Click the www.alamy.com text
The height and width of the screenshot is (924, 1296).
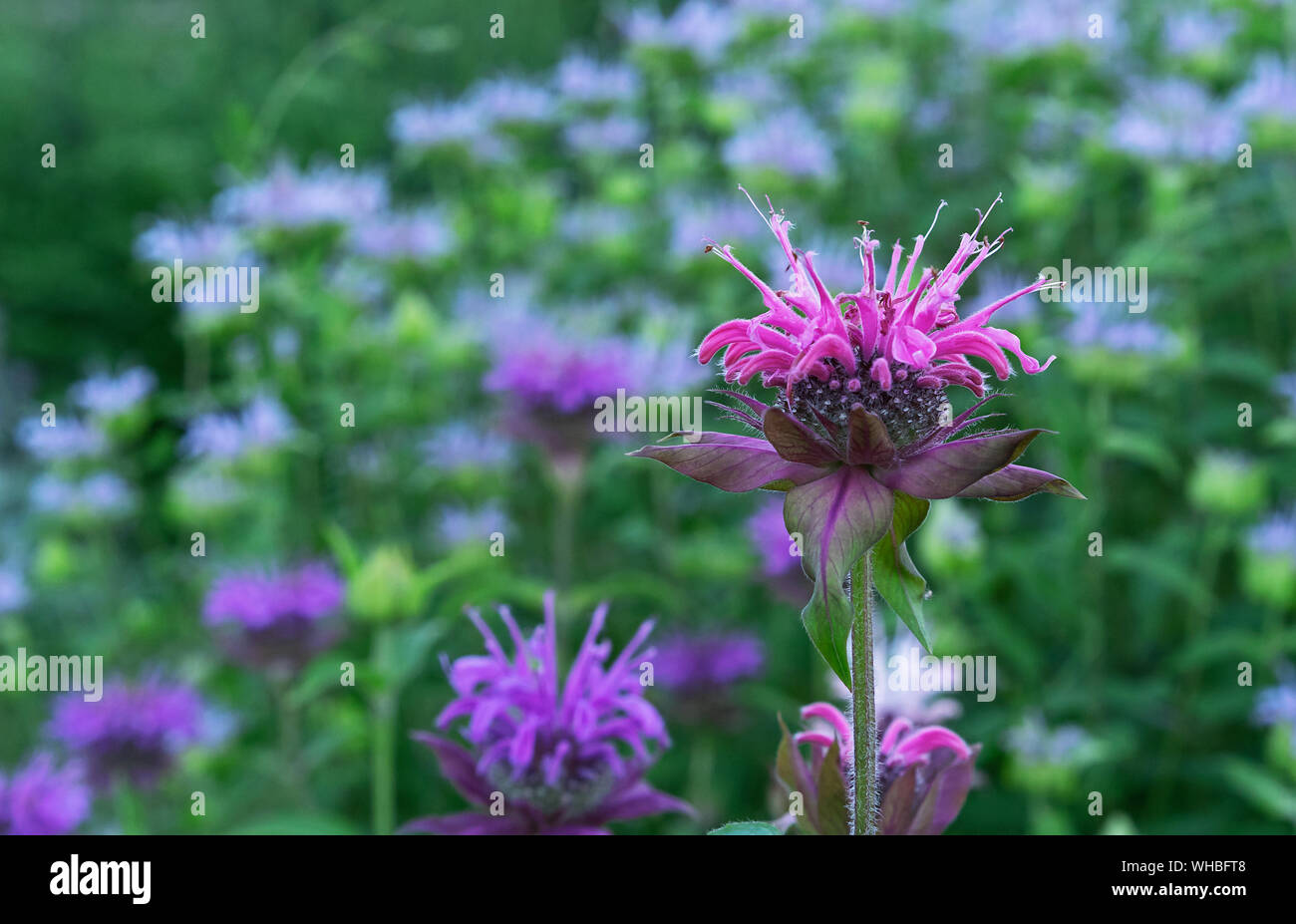click(x=1179, y=890)
